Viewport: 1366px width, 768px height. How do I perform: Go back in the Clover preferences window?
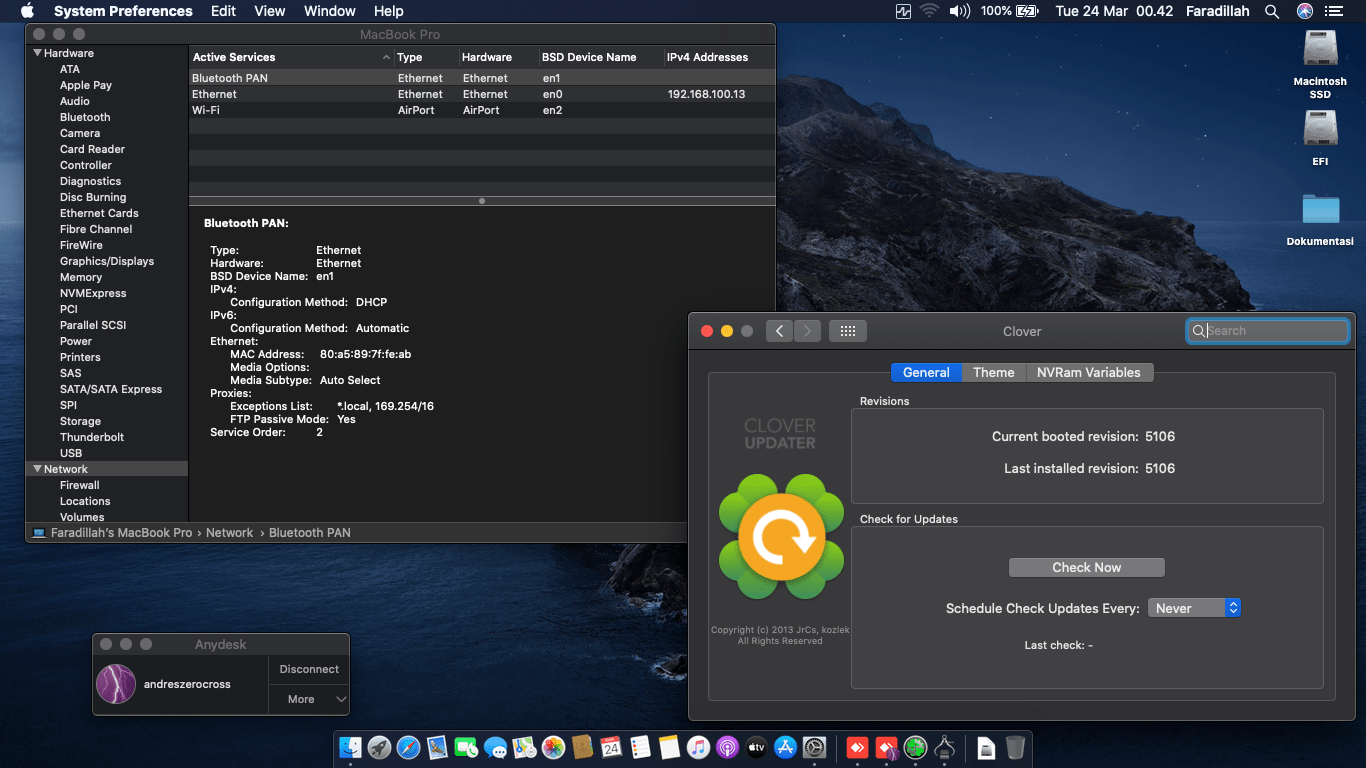click(x=780, y=331)
